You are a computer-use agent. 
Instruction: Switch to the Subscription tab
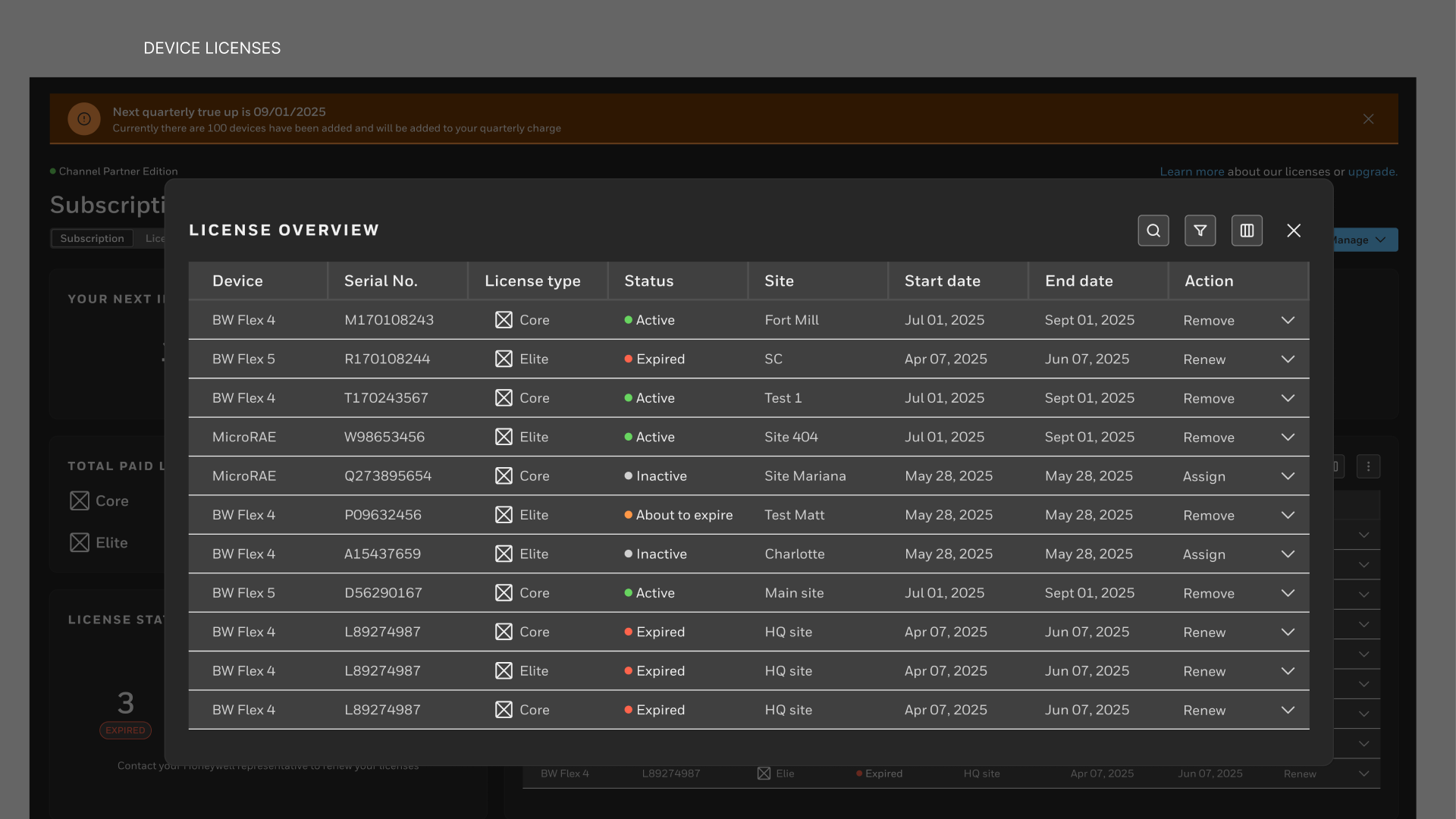[92, 238]
